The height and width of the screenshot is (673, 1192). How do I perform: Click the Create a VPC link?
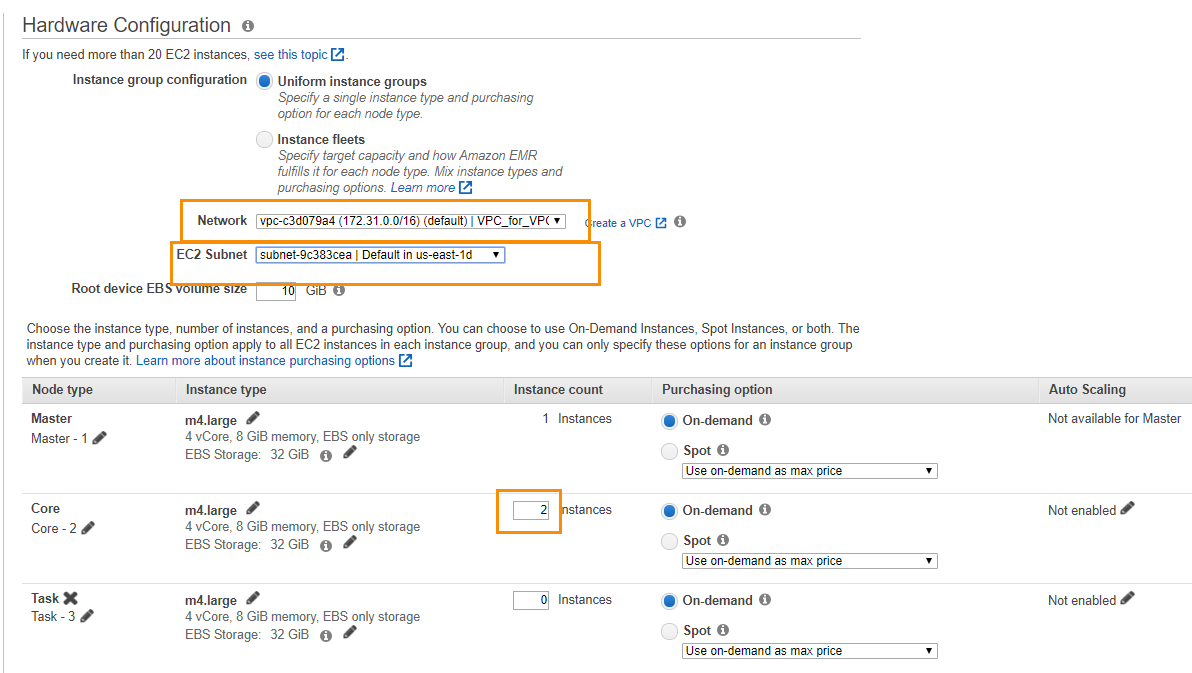[618, 223]
